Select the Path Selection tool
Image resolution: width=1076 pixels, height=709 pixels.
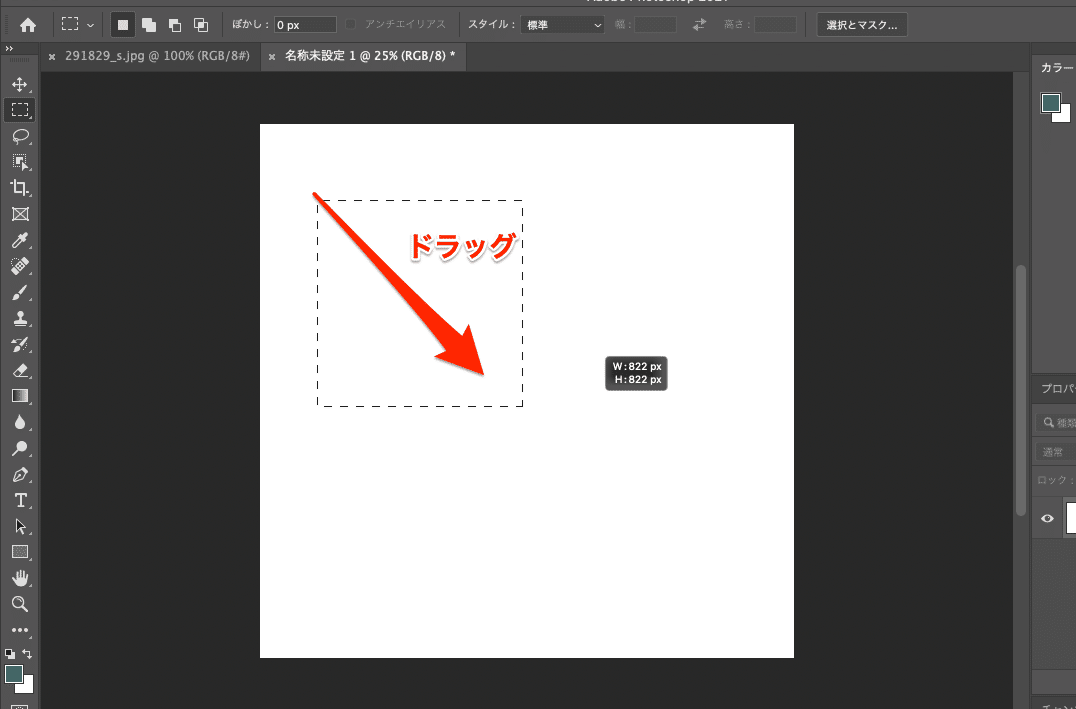[x=20, y=526]
